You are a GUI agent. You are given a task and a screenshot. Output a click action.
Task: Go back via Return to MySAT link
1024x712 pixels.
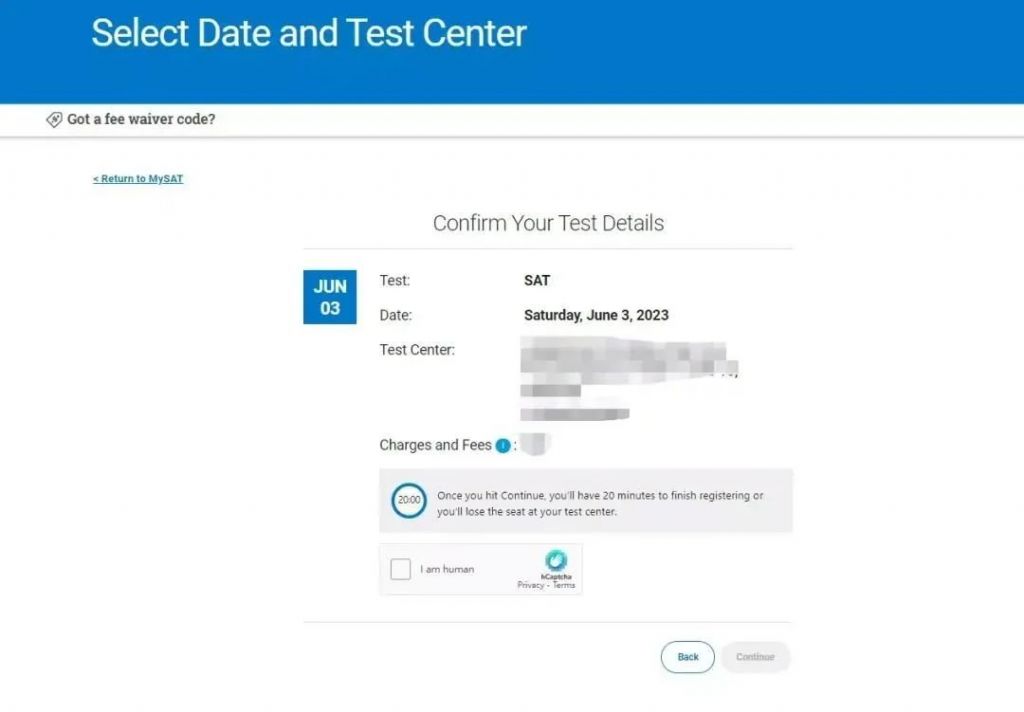pyautogui.click(x=138, y=179)
